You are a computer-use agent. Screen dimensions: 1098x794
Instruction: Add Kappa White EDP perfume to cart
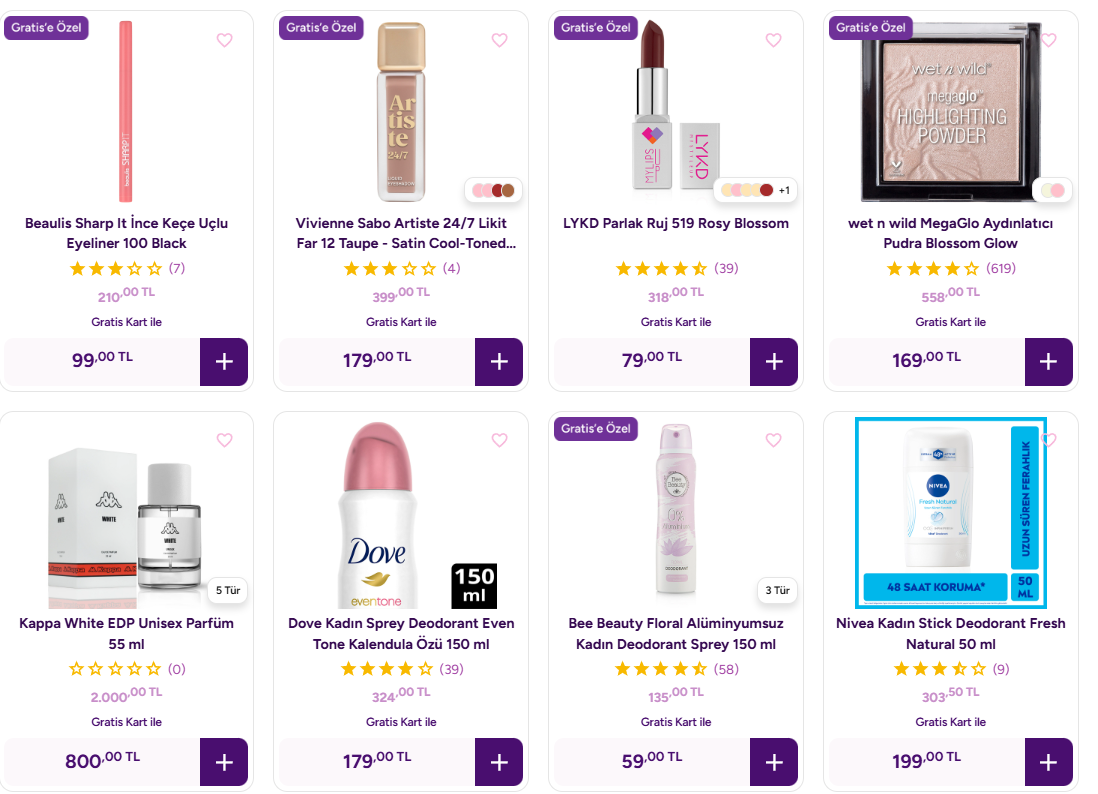tap(224, 762)
